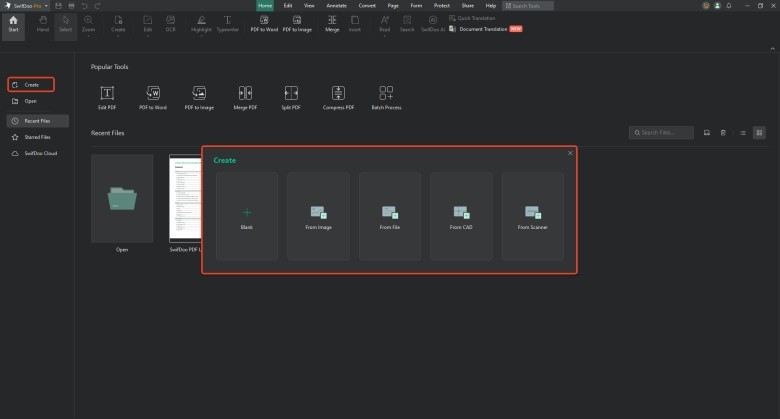Select Recent Files in sidebar
The width and height of the screenshot is (780, 419).
pos(38,121)
